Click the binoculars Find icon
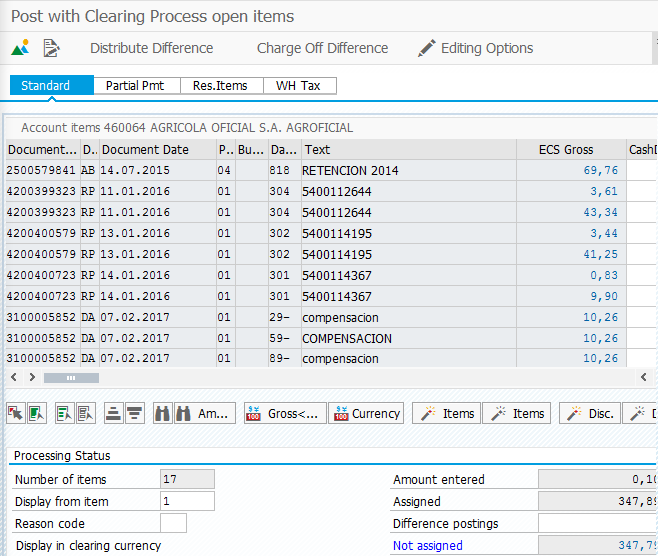The height and width of the screenshot is (556, 658). click(x=162, y=413)
